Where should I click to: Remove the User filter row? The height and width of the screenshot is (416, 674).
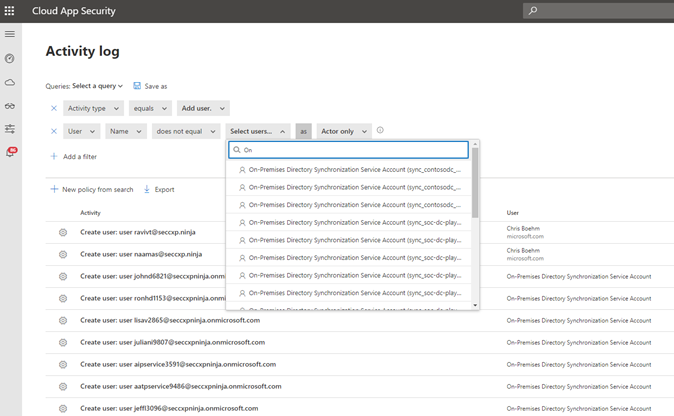(54, 131)
